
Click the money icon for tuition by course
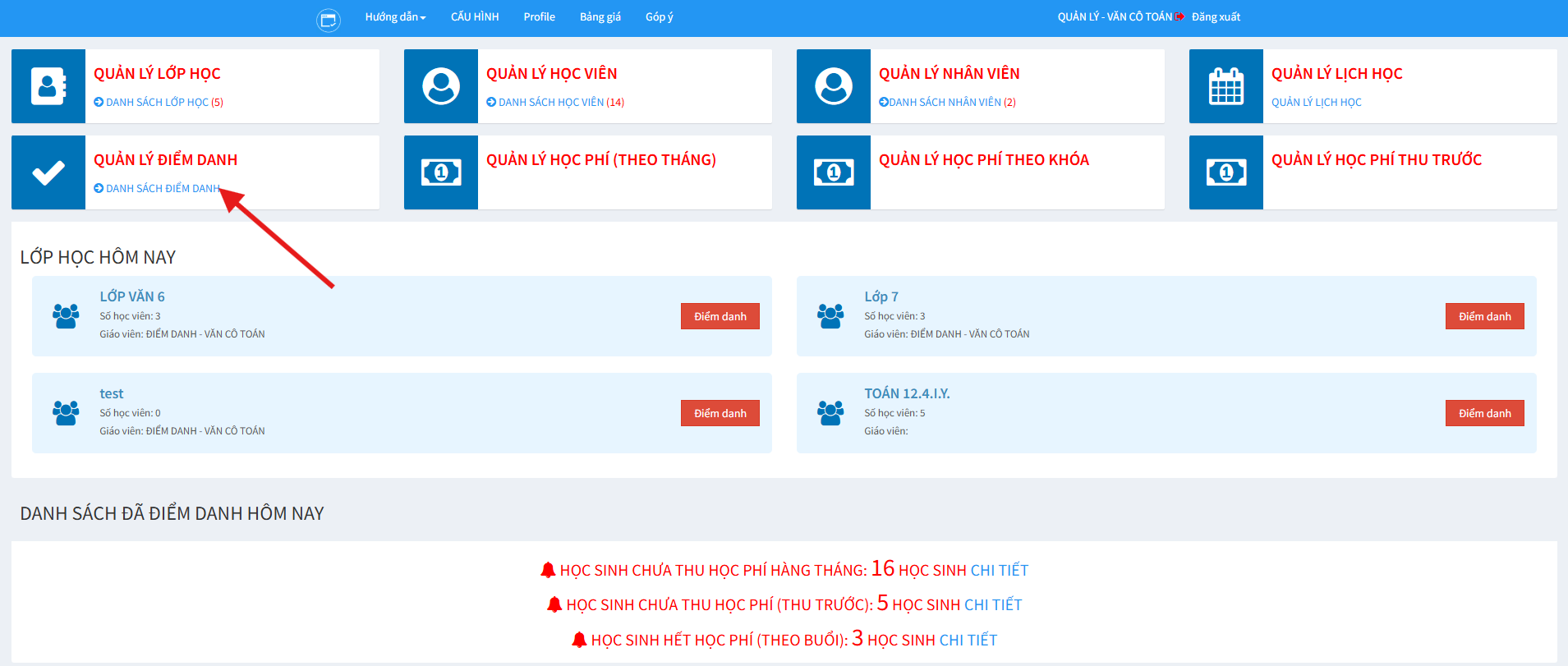833,172
